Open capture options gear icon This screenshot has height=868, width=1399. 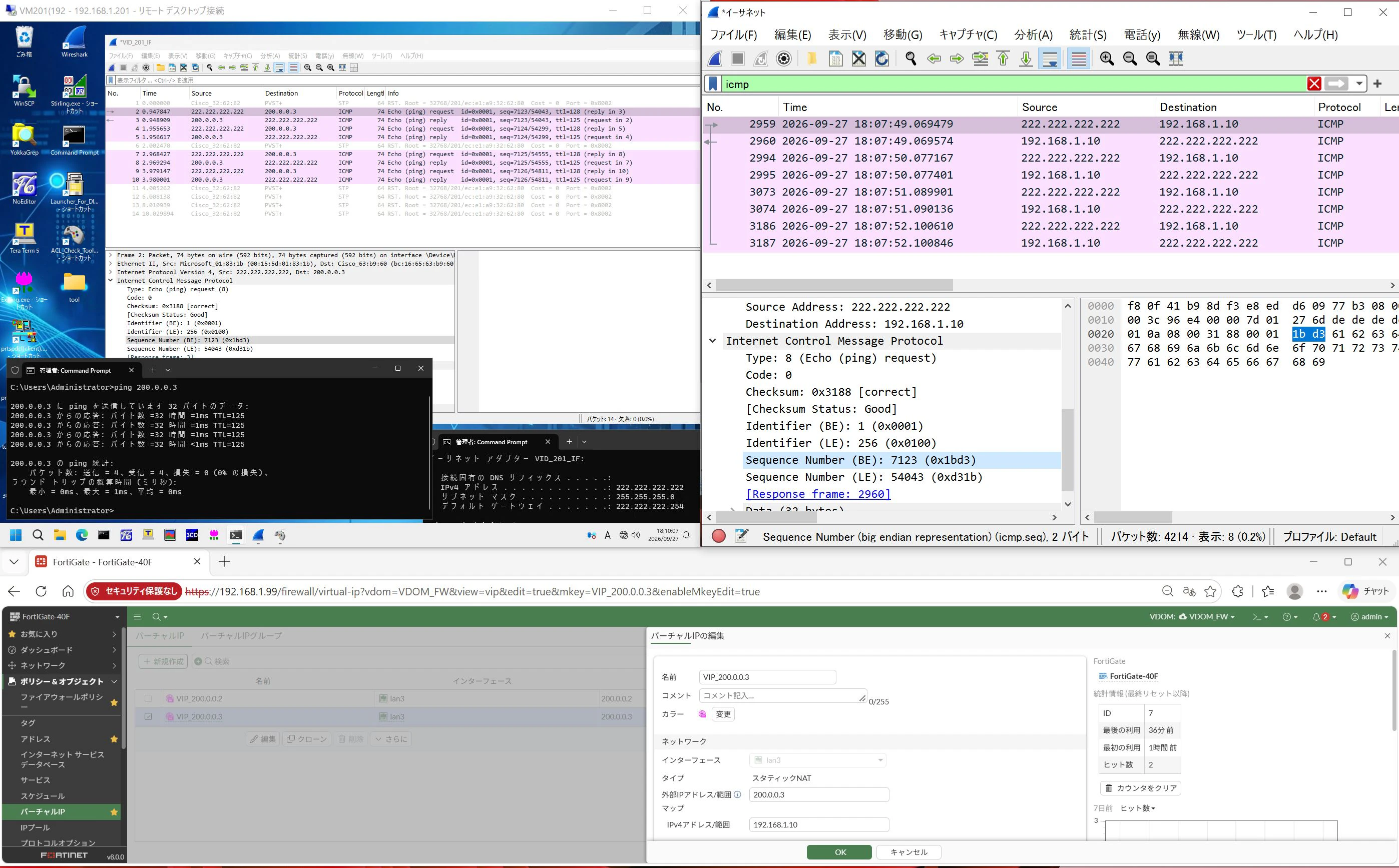tap(784, 59)
